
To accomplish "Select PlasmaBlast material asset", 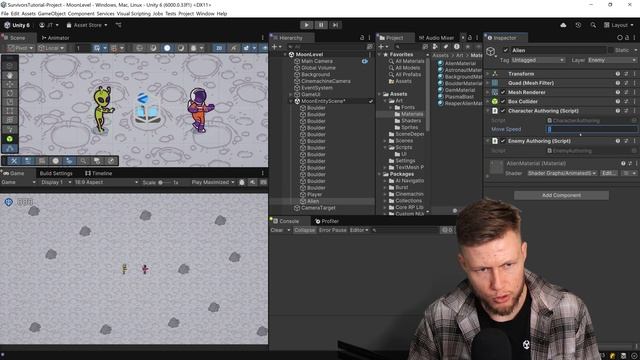I will pyautogui.click(x=460, y=97).
